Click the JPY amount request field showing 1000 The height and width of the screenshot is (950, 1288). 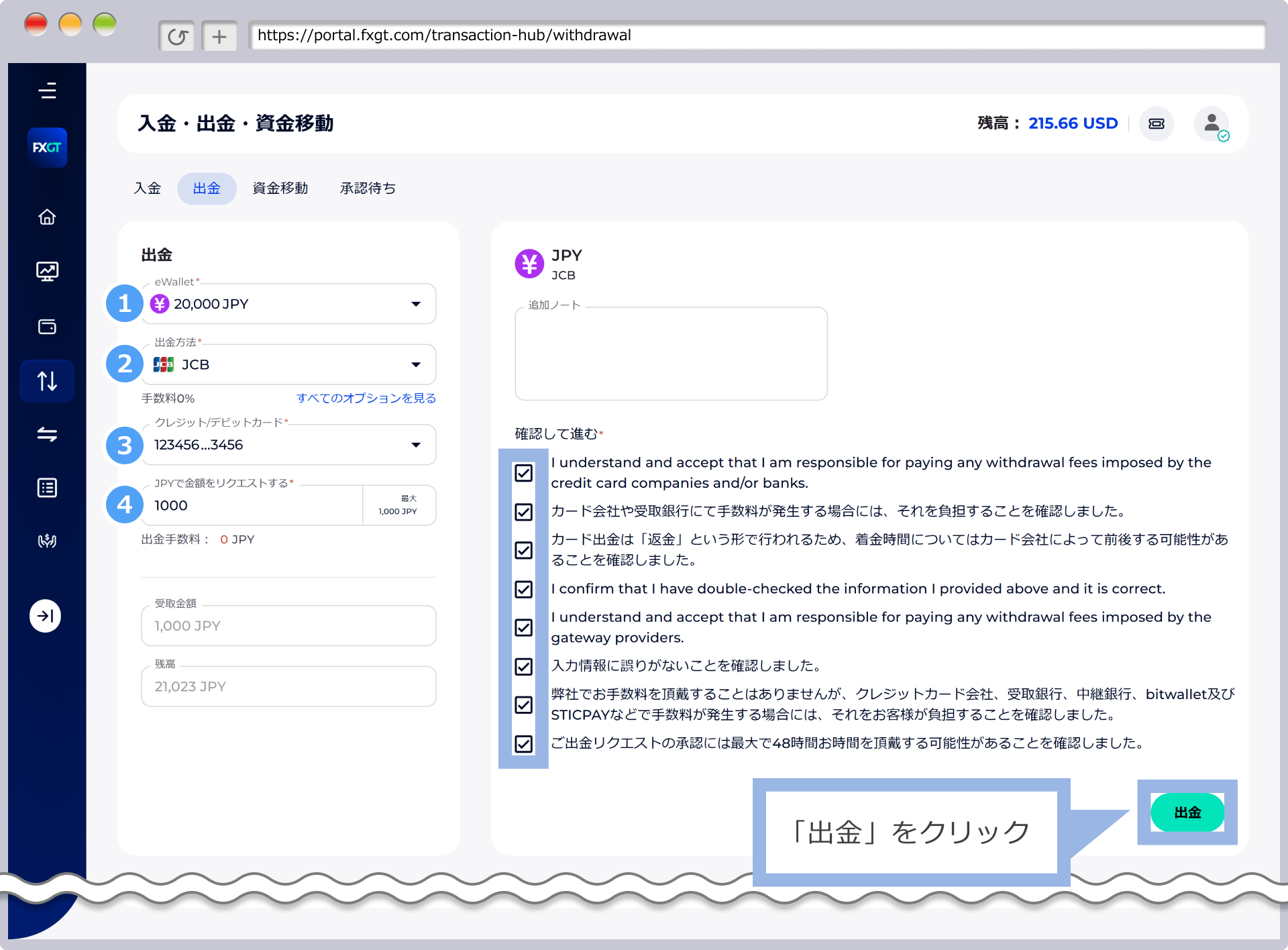click(252, 505)
